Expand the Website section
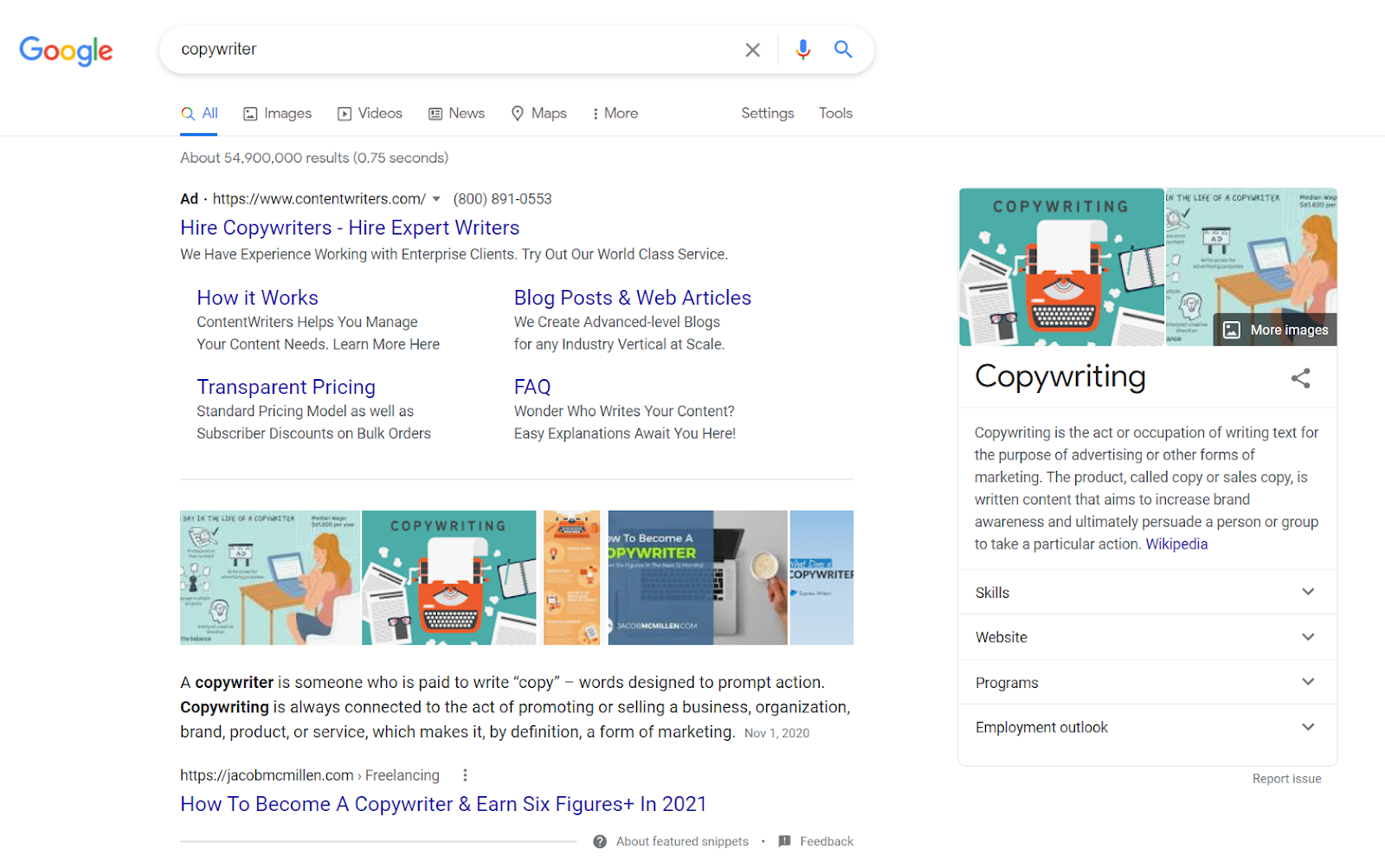The width and height of the screenshot is (1385, 868). click(x=1147, y=637)
